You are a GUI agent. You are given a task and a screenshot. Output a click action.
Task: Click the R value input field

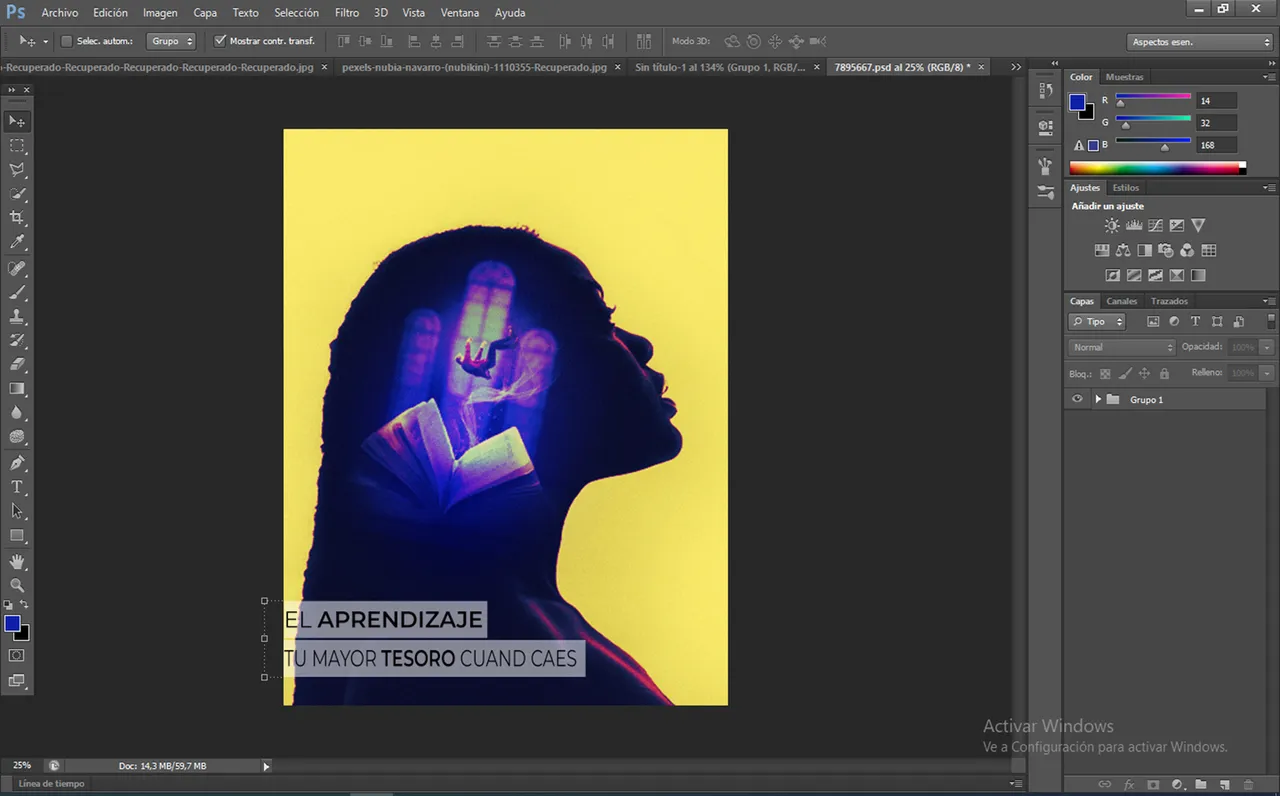pos(1216,101)
